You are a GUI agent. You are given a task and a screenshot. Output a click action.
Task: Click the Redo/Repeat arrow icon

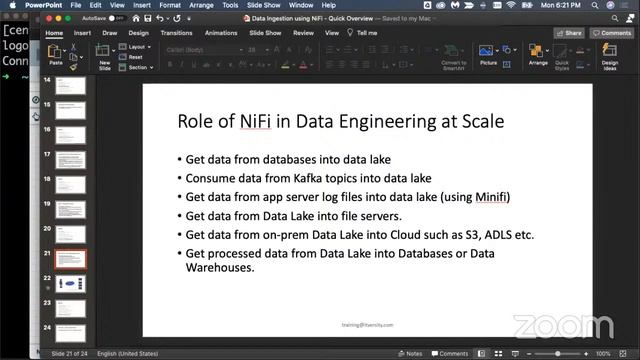(x=177, y=18)
